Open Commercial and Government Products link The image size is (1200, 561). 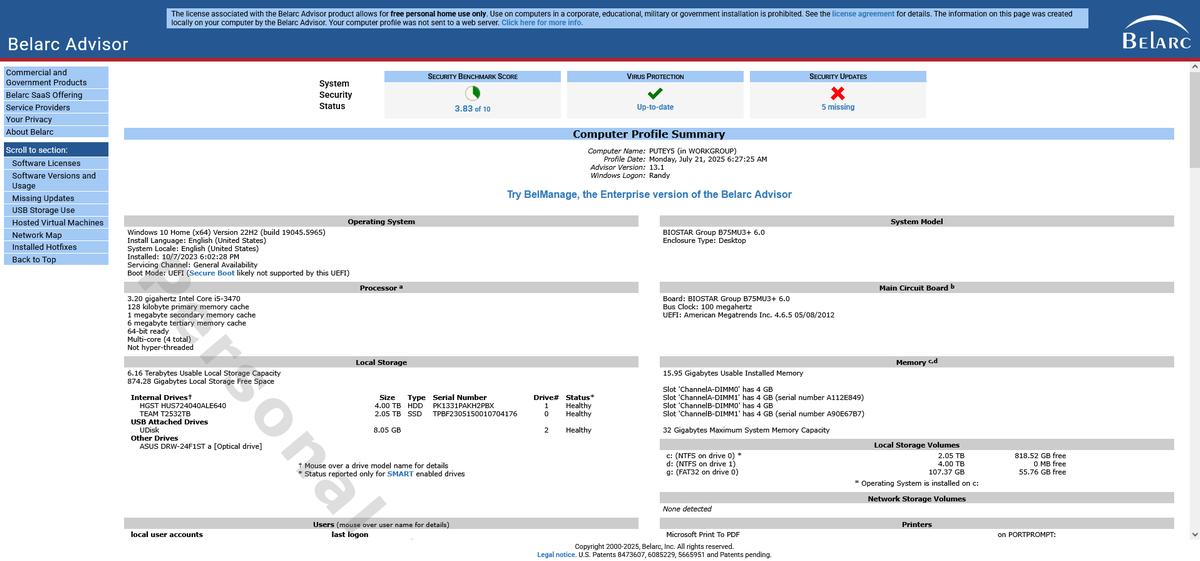56,77
